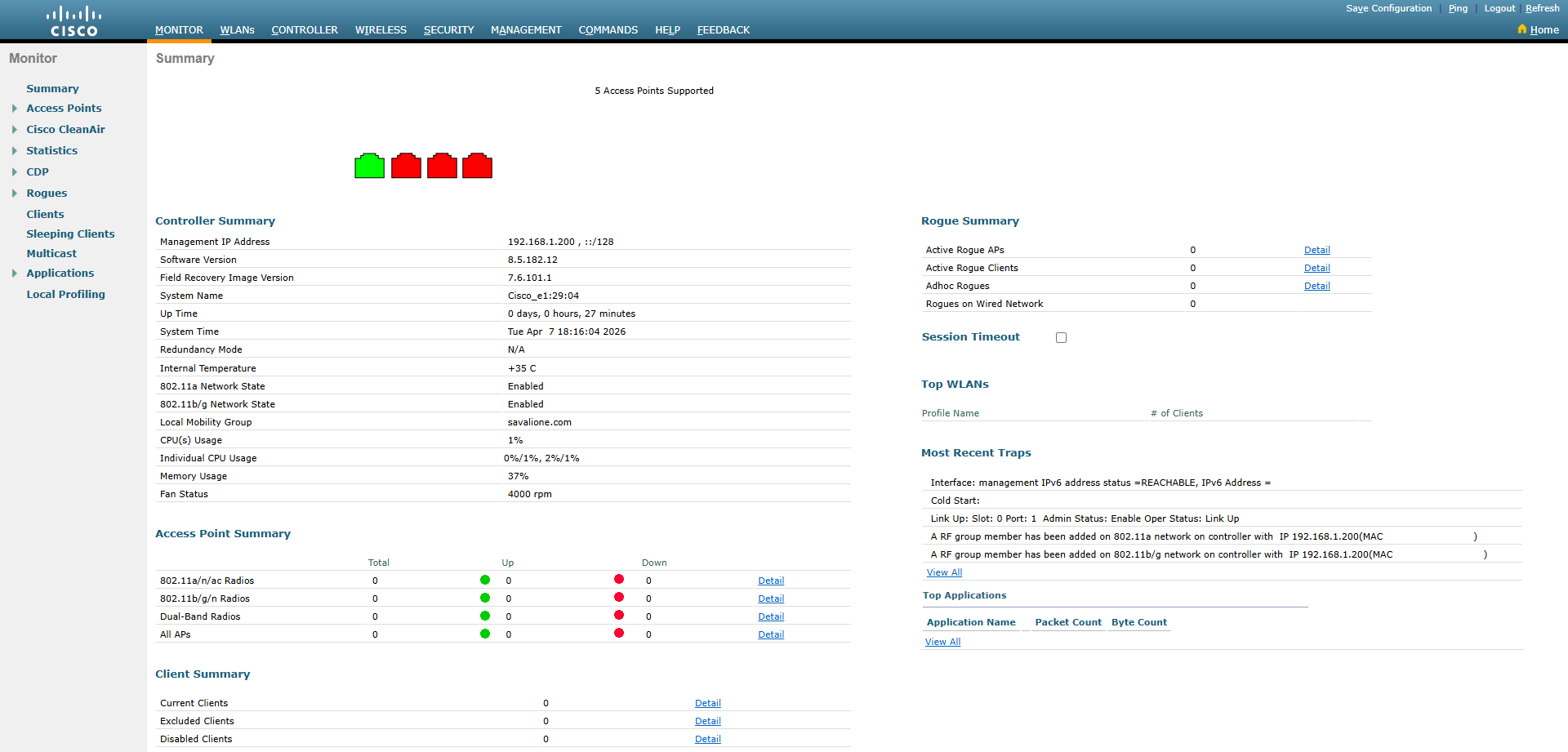The image size is (1568, 752).
Task: Click the first red access point icon
Action: 405,166
